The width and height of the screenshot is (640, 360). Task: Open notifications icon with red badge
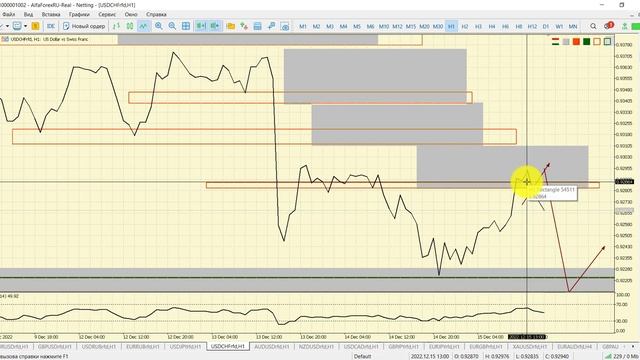click(609, 26)
